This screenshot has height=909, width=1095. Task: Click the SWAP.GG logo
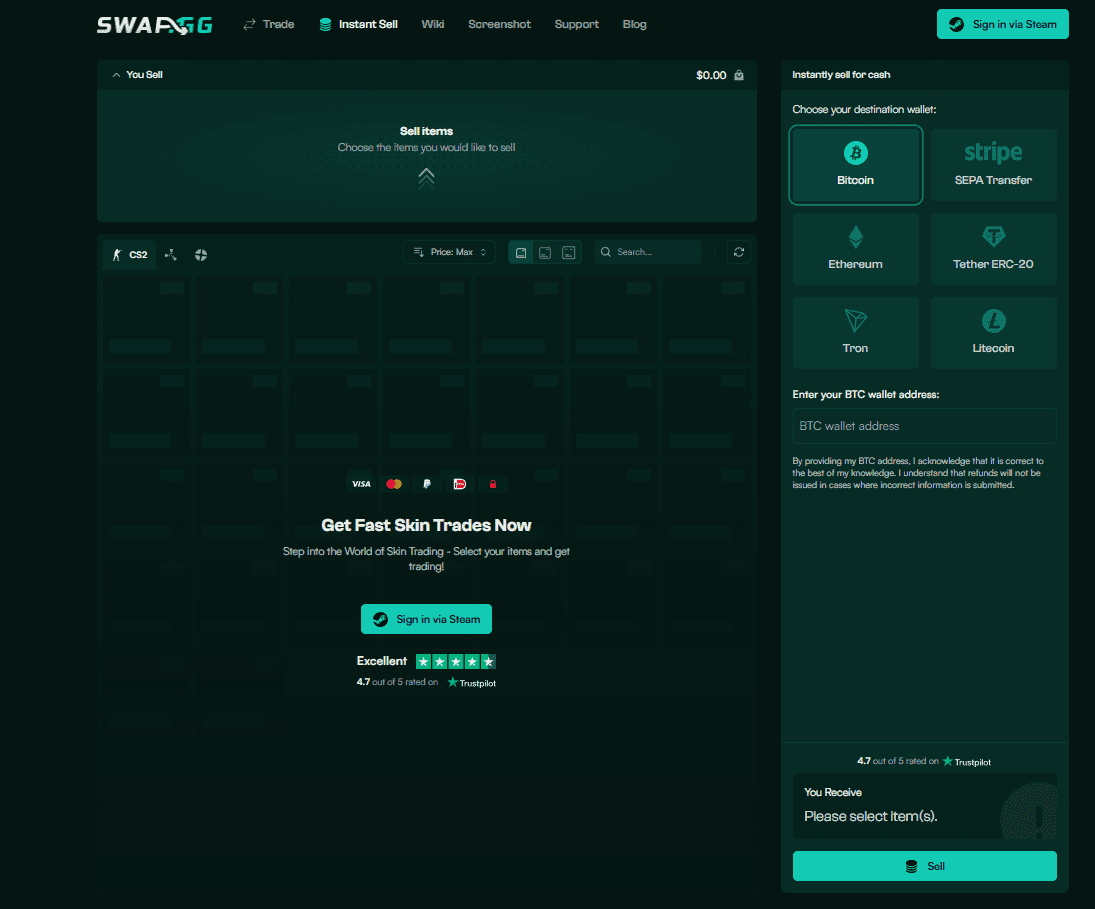coord(154,25)
